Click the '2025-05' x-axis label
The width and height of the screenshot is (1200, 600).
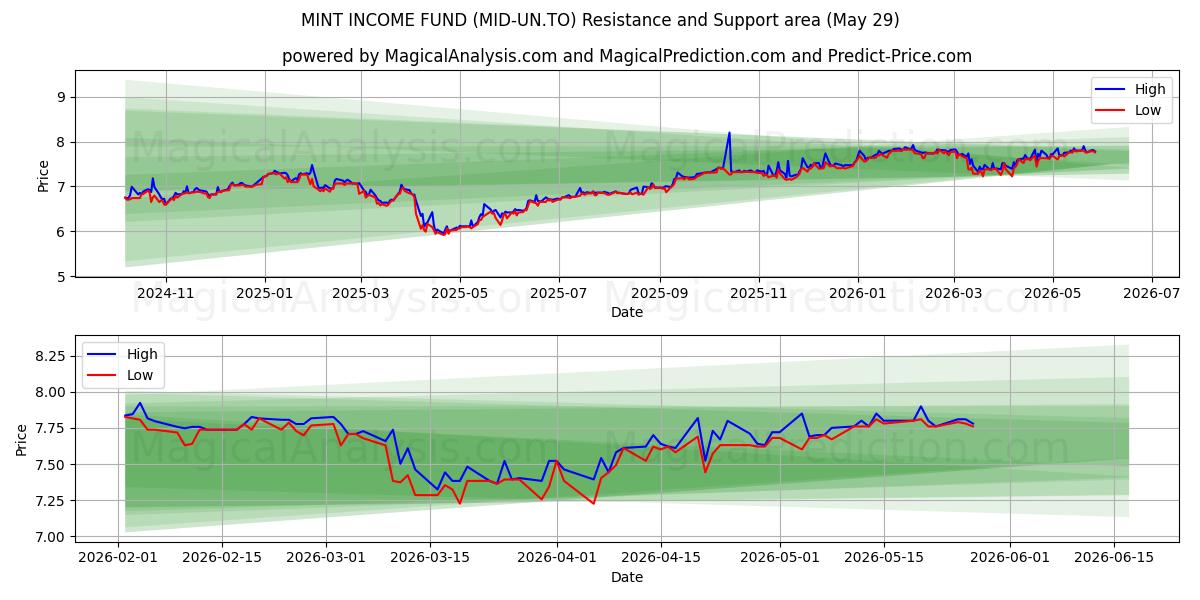[460, 294]
